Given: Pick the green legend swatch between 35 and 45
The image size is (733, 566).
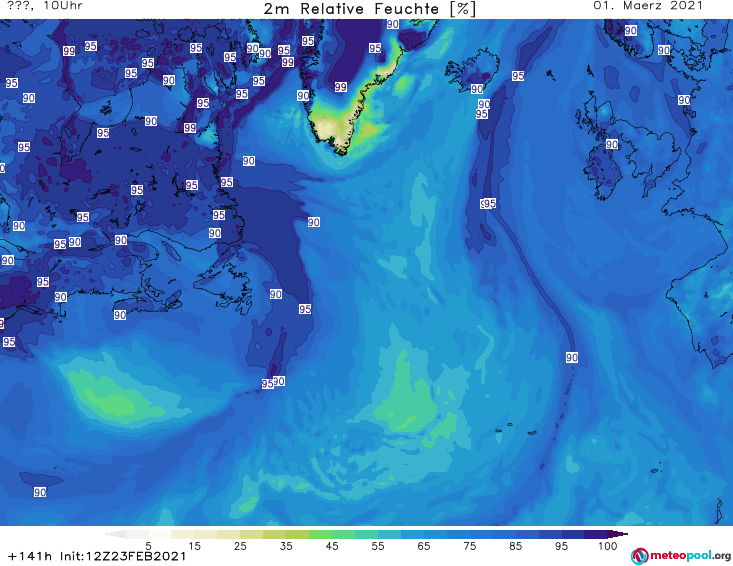Looking at the screenshot, I should [x=320, y=534].
